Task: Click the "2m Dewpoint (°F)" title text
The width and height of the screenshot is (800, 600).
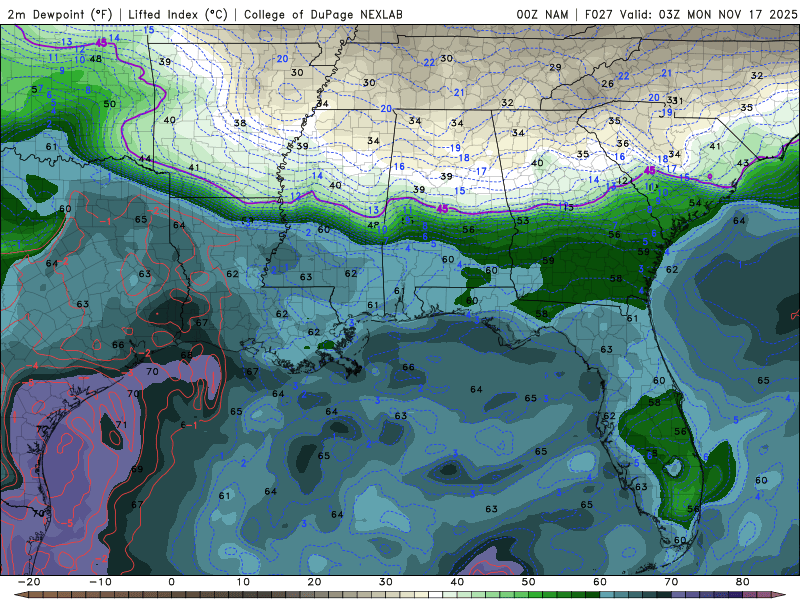Action: tap(59, 14)
